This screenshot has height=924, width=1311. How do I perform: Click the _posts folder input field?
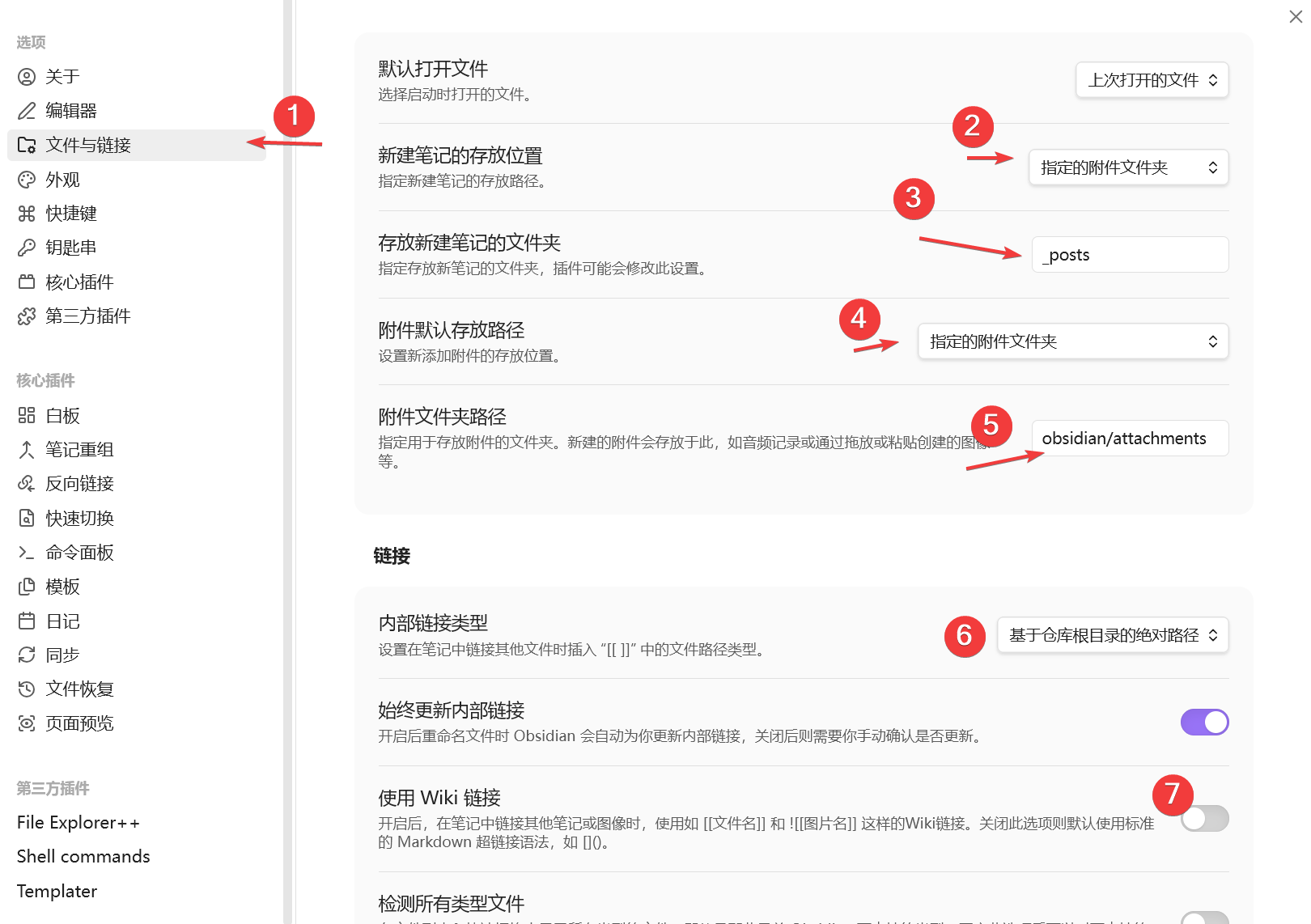tap(1130, 255)
